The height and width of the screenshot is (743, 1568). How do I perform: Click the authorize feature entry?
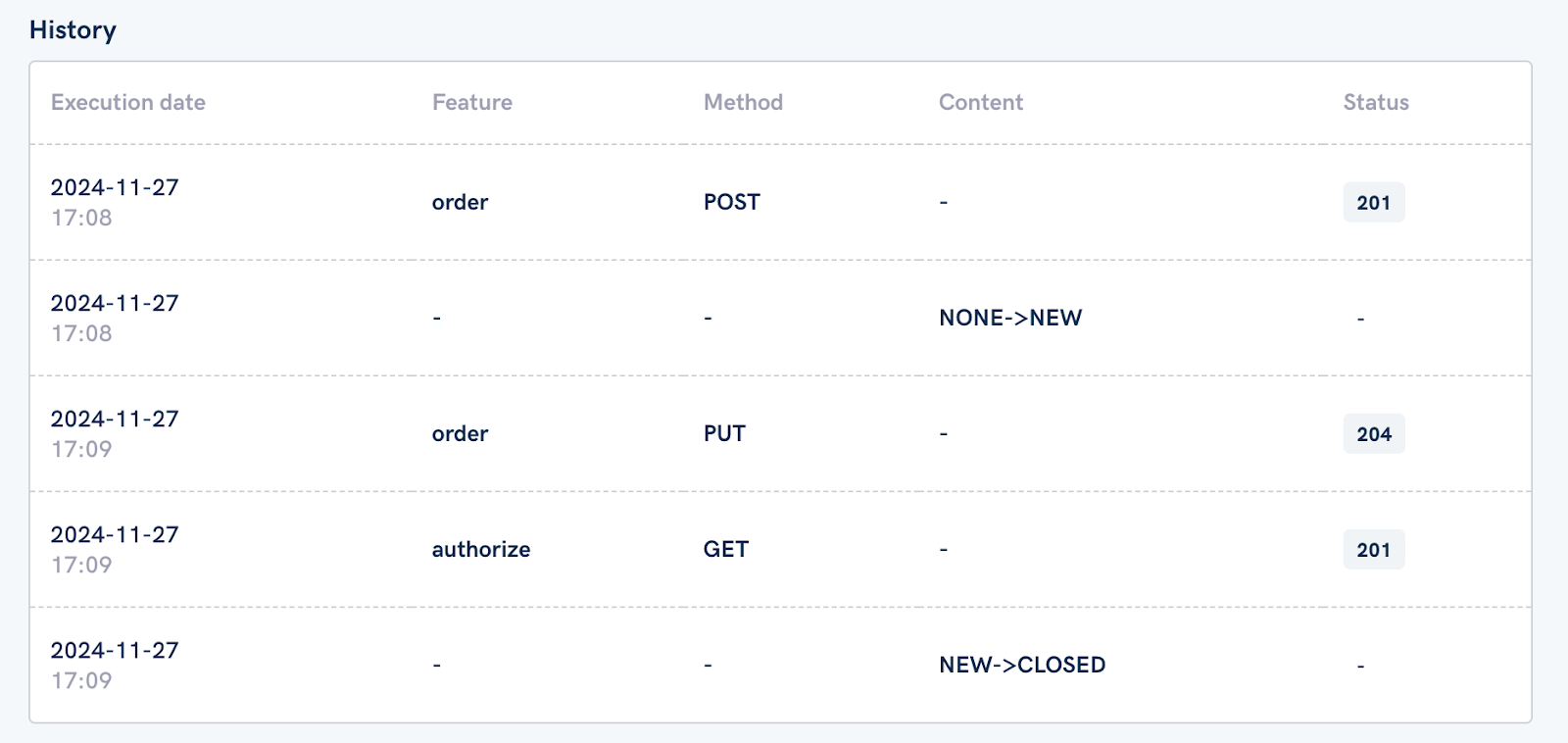481,549
